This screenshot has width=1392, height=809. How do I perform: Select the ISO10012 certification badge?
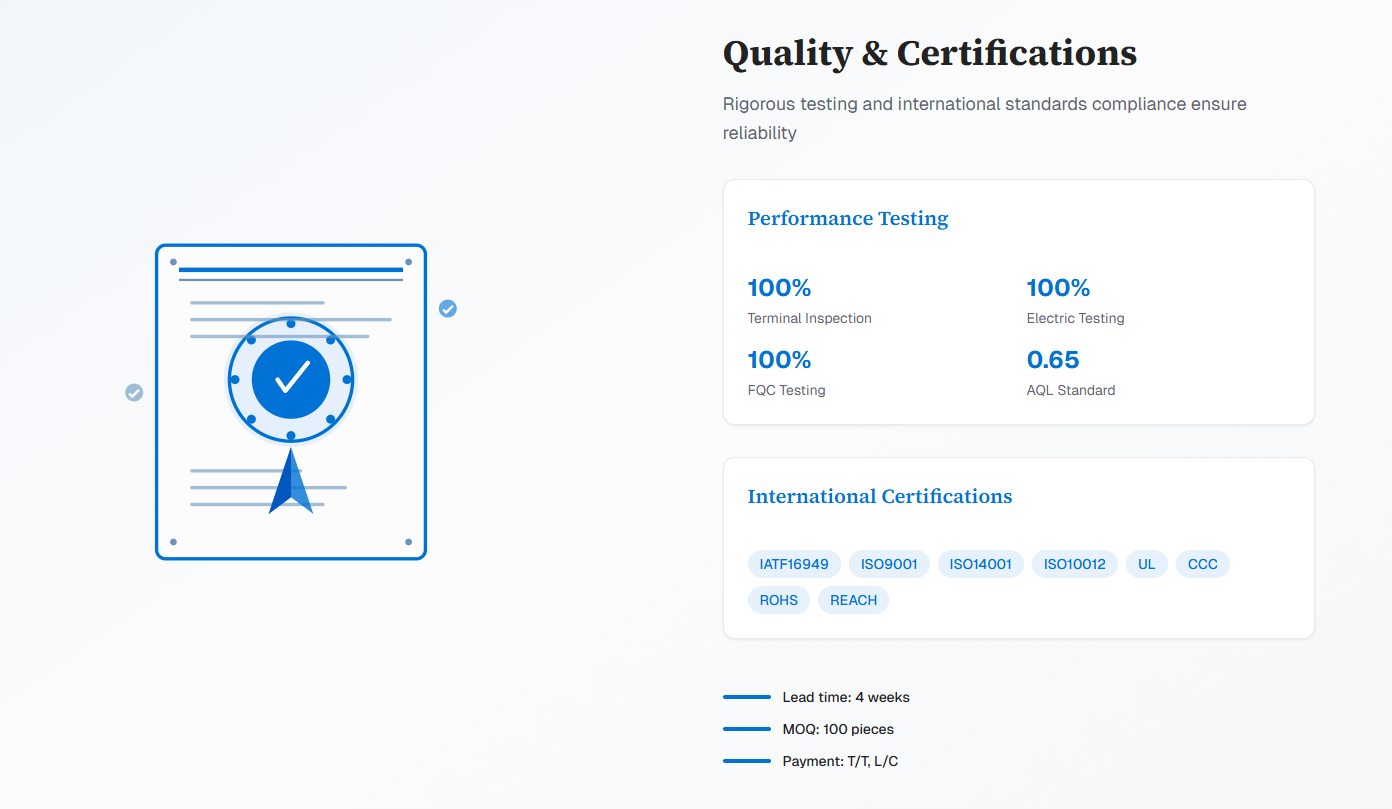pos(1074,564)
